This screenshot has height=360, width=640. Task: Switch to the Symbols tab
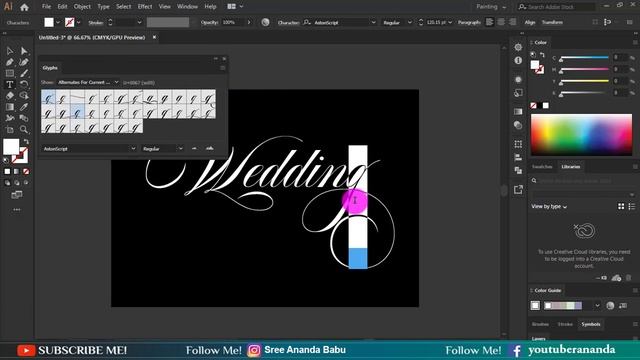pyautogui.click(x=591, y=324)
